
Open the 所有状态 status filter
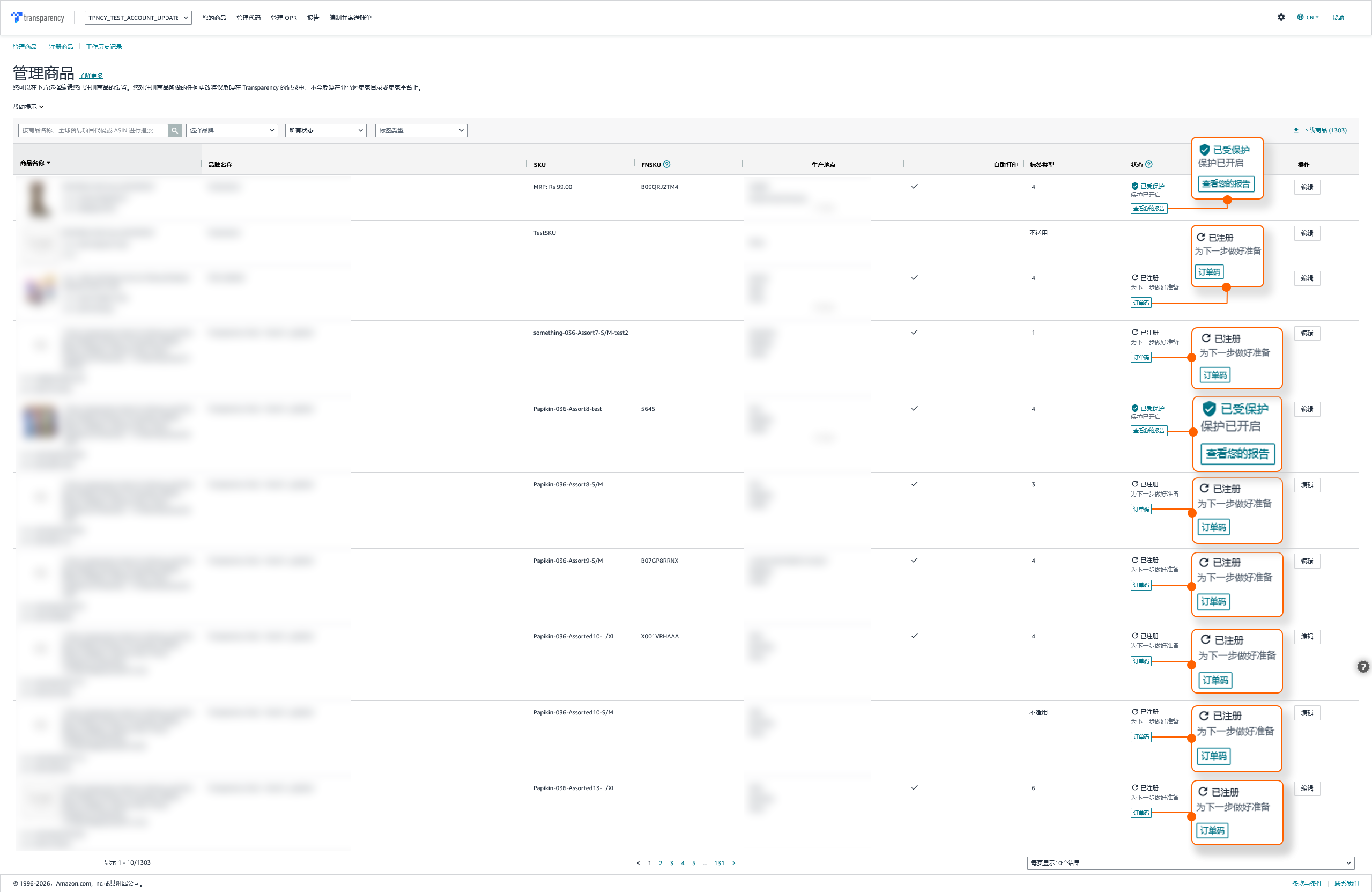[325, 130]
